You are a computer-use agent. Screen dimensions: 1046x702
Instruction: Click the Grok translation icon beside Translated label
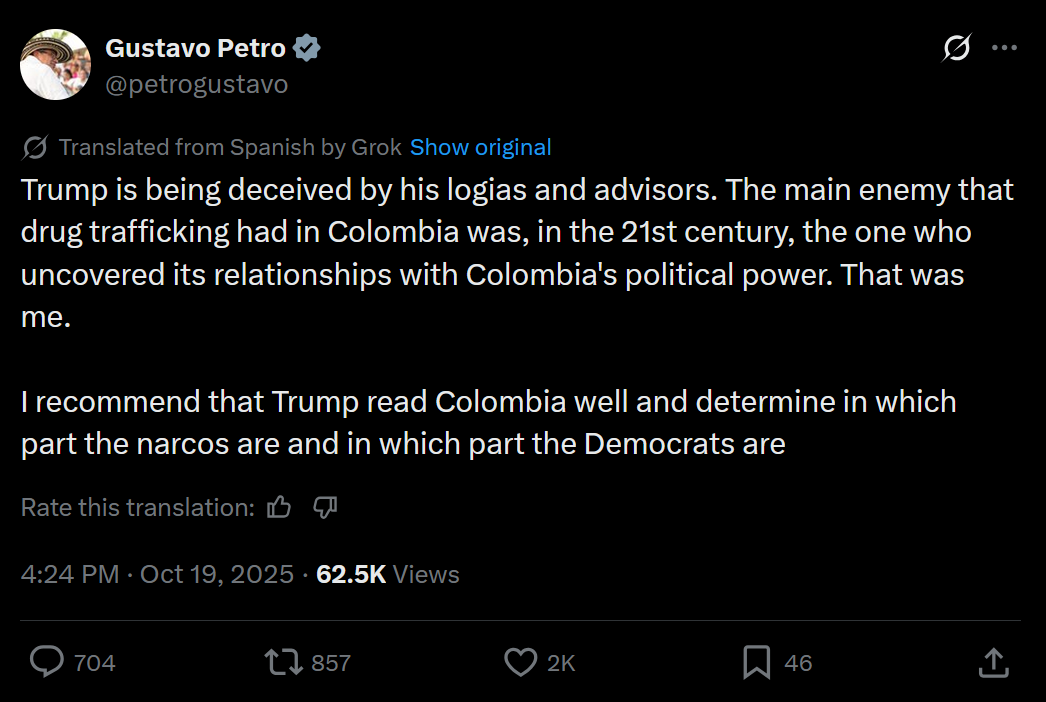click(x=35, y=148)
